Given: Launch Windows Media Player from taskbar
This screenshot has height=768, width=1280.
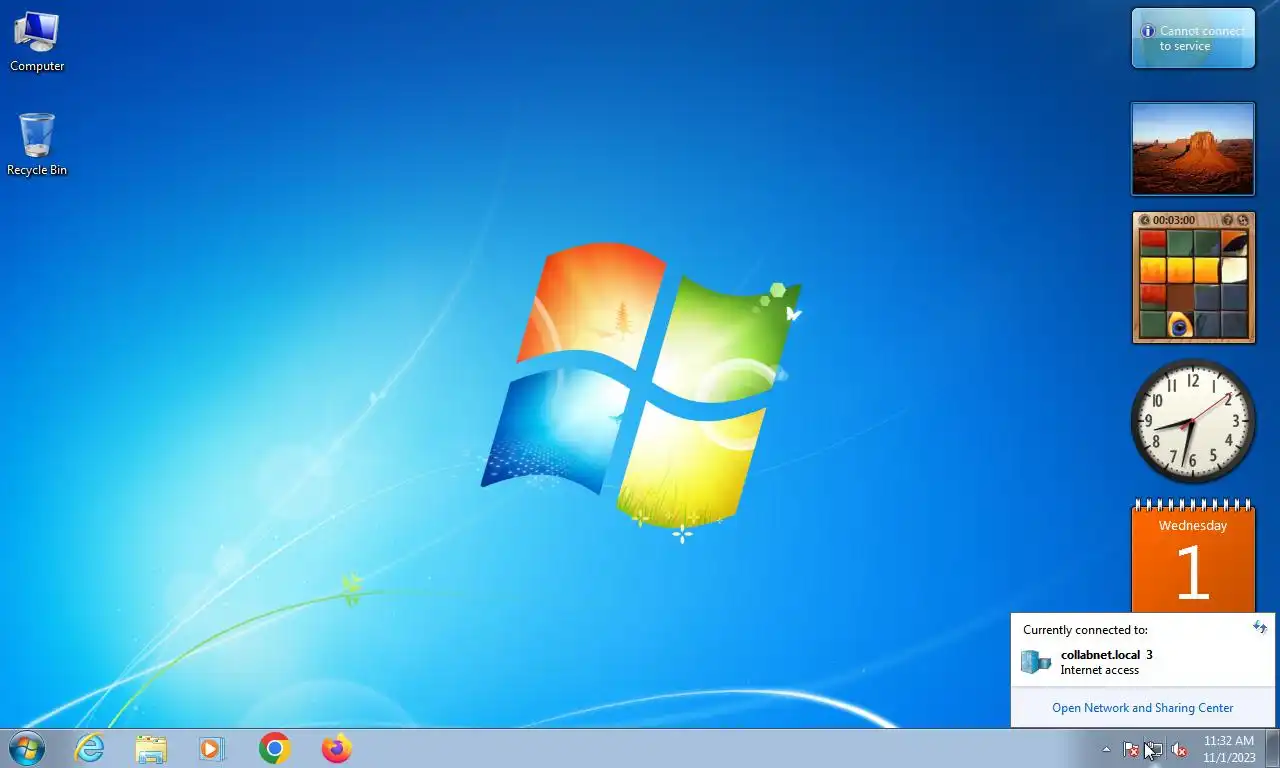Looking at the screenshot, I should pos(212,748).
